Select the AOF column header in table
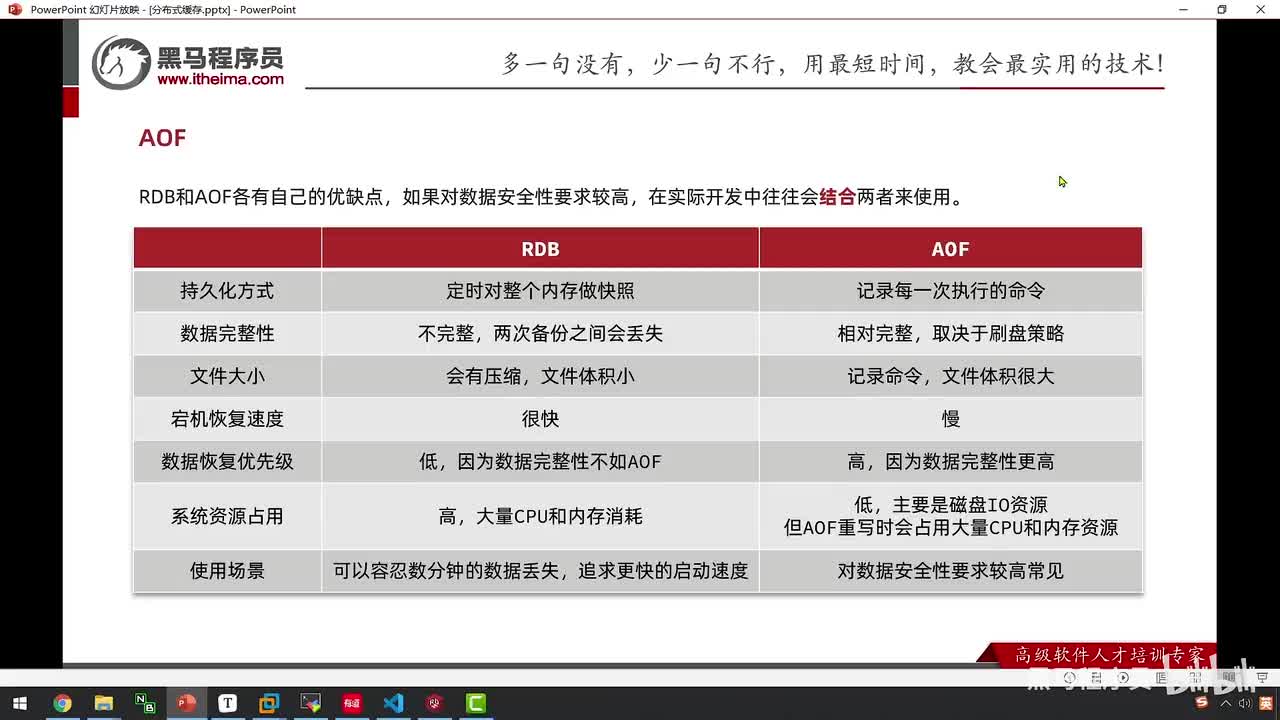This screenshot has width=1280, height=720. 950,249
